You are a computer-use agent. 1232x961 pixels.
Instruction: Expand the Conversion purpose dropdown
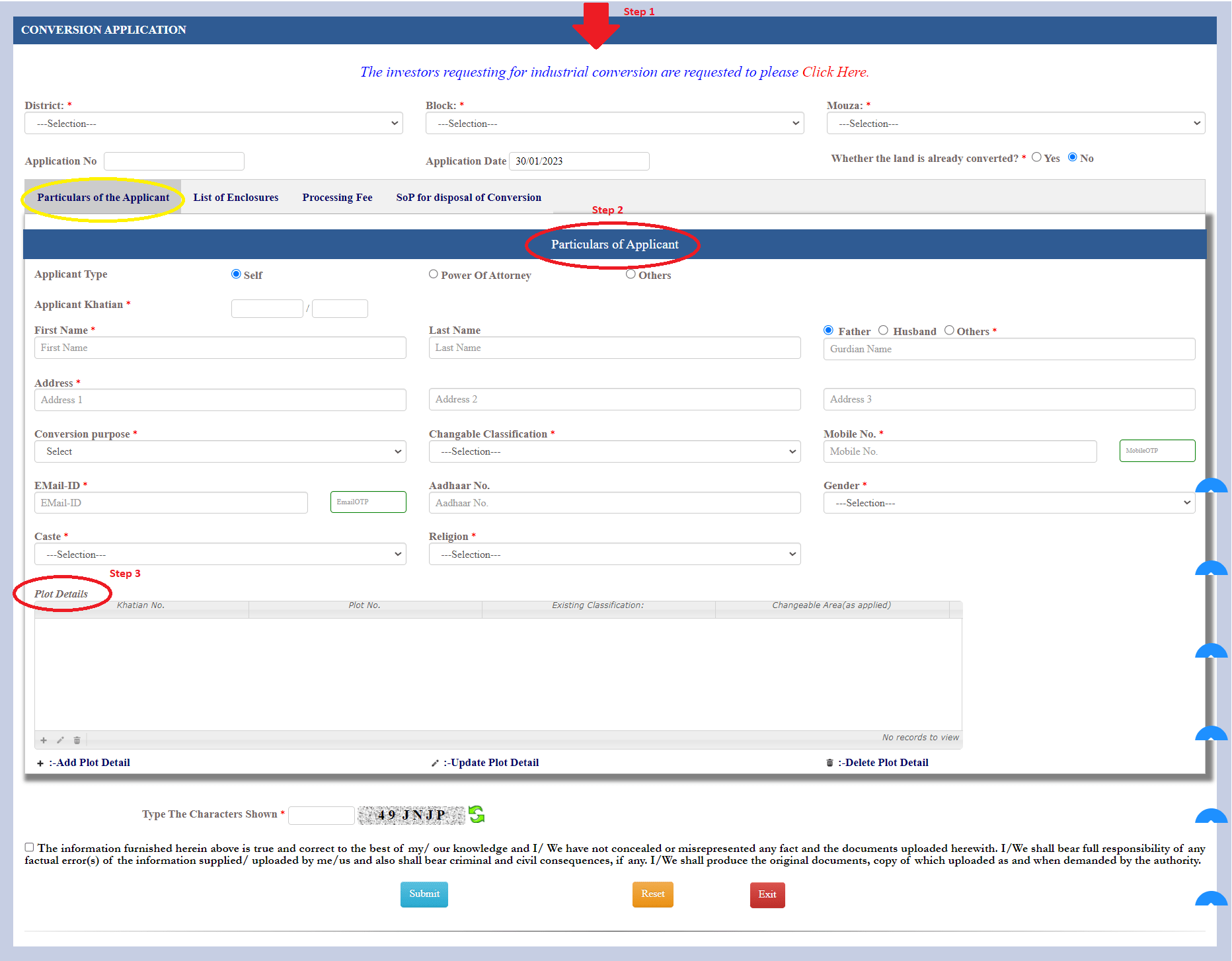220,451
